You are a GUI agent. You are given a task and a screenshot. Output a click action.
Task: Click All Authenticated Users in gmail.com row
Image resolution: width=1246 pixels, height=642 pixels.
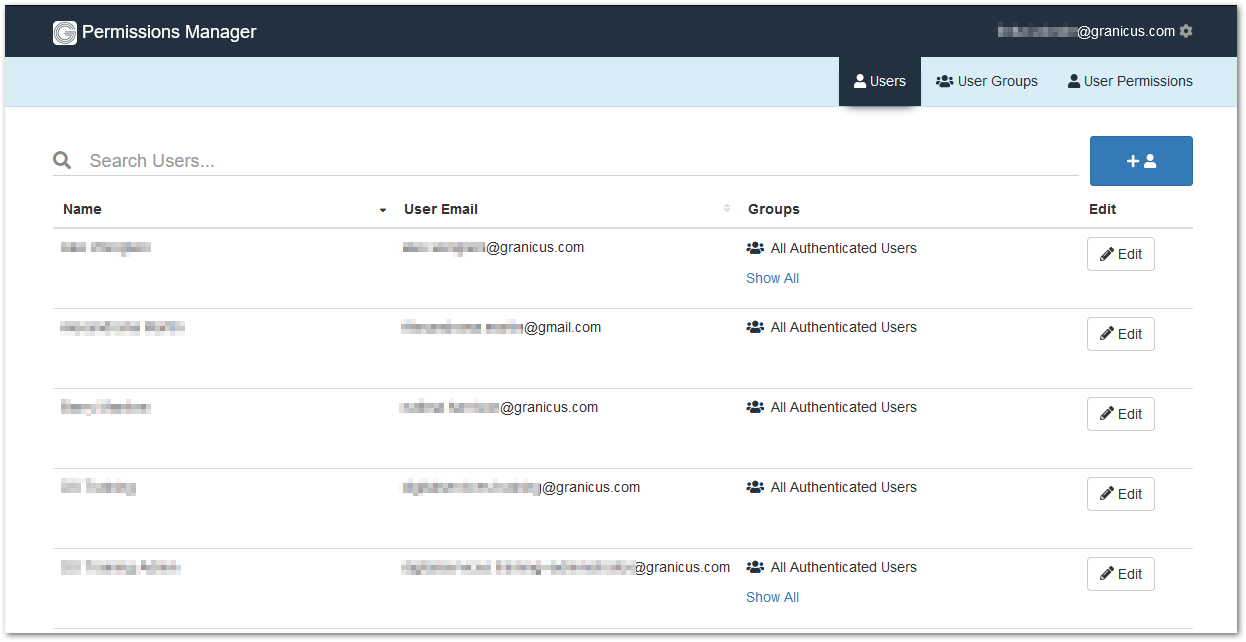pyautogui.click(x=844, y=327)
